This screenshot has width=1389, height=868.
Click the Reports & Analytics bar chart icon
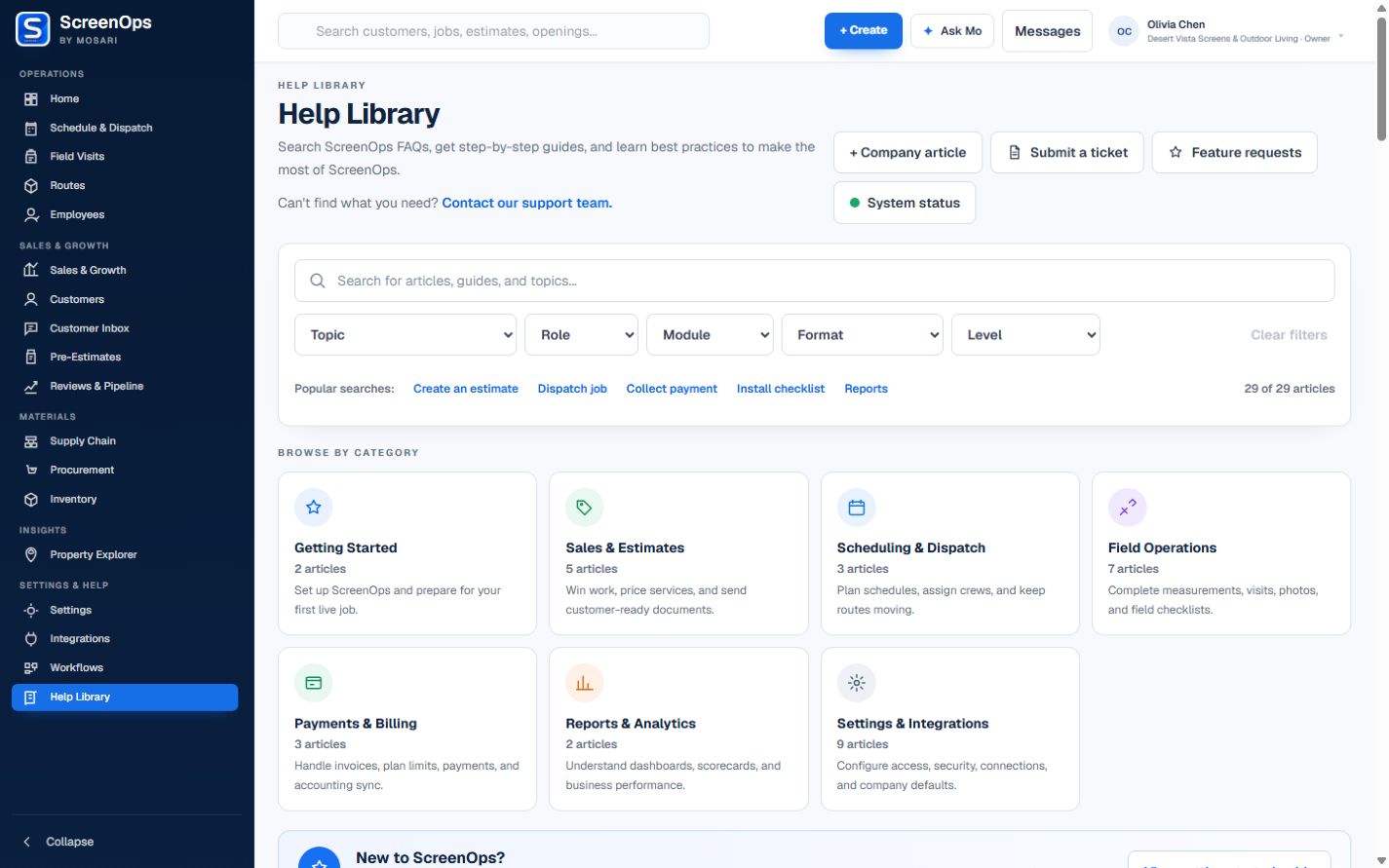click(585, 683)
